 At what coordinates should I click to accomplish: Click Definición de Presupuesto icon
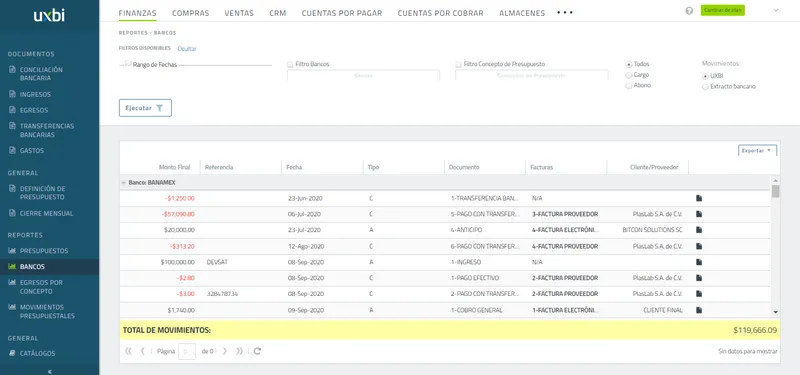pos(12,189)
